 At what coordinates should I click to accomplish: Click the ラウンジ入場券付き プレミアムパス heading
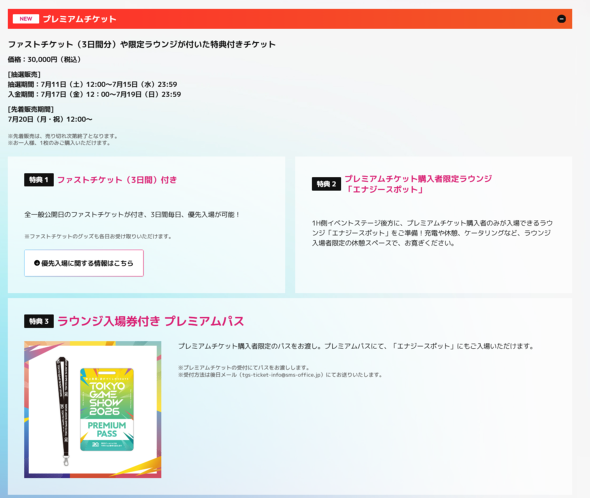pos(151,321)
